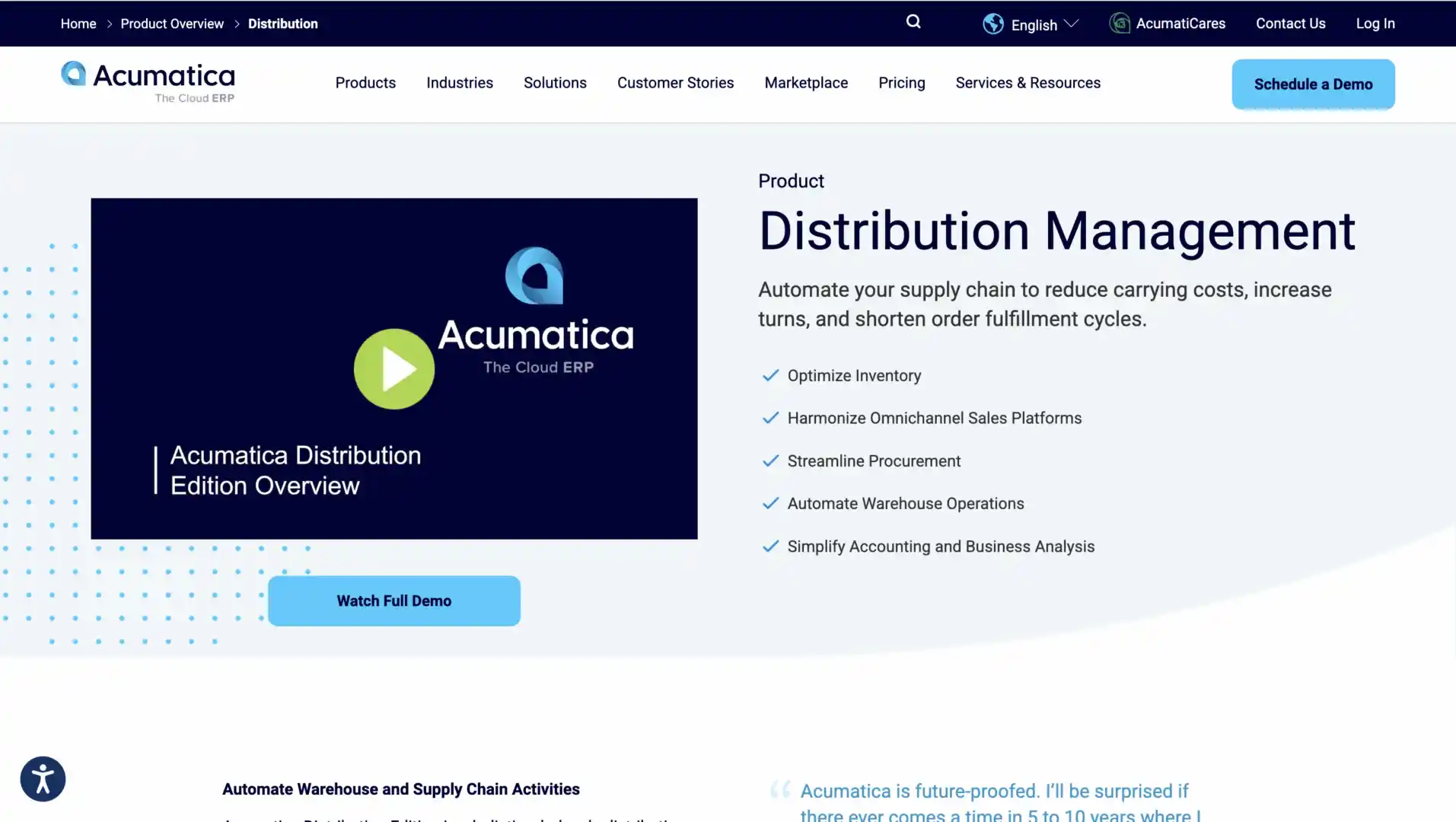Click Simplify Accounting and Business Analysis text

pyautogui.click(x=941, y=546)
